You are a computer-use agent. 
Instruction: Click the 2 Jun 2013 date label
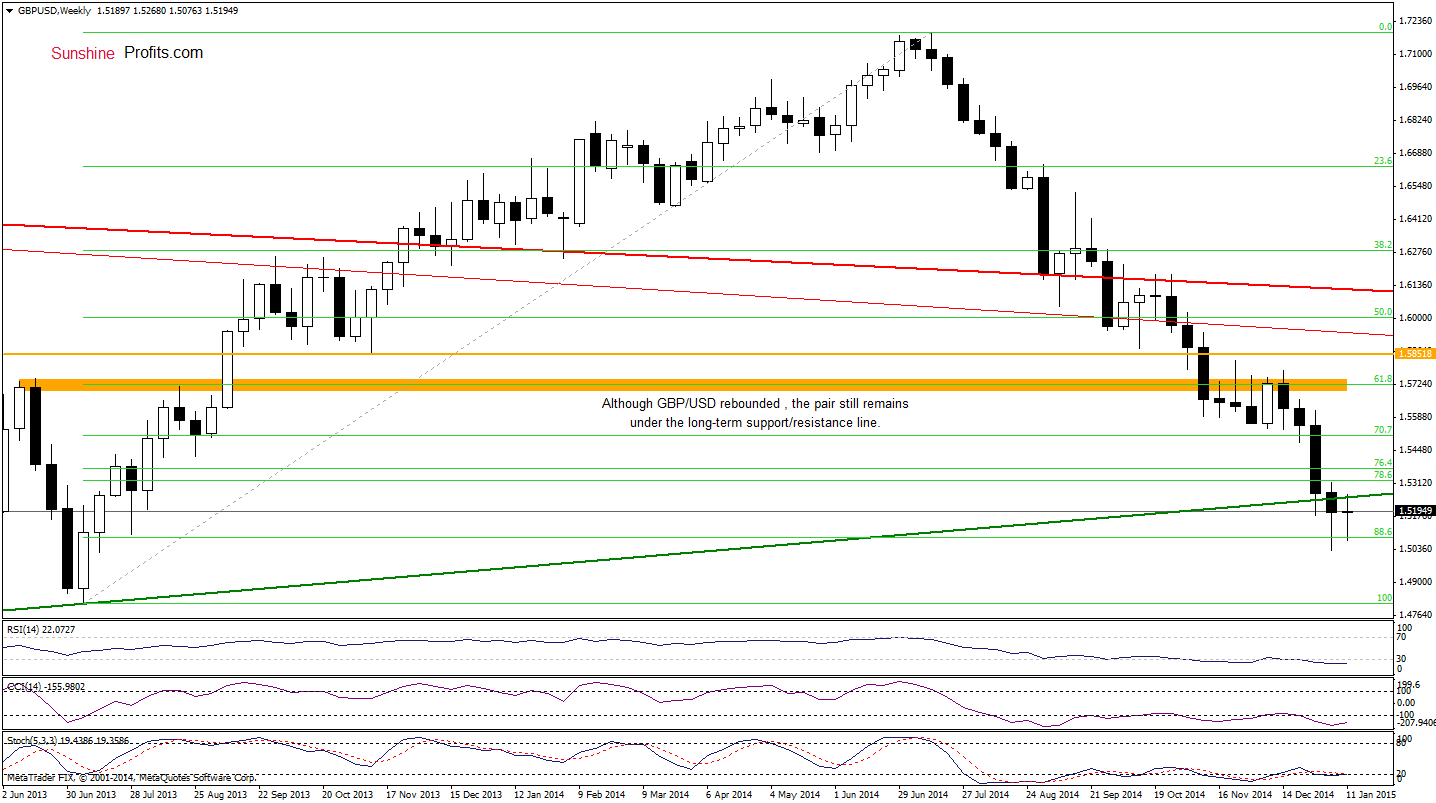click(x=25, y=795)
